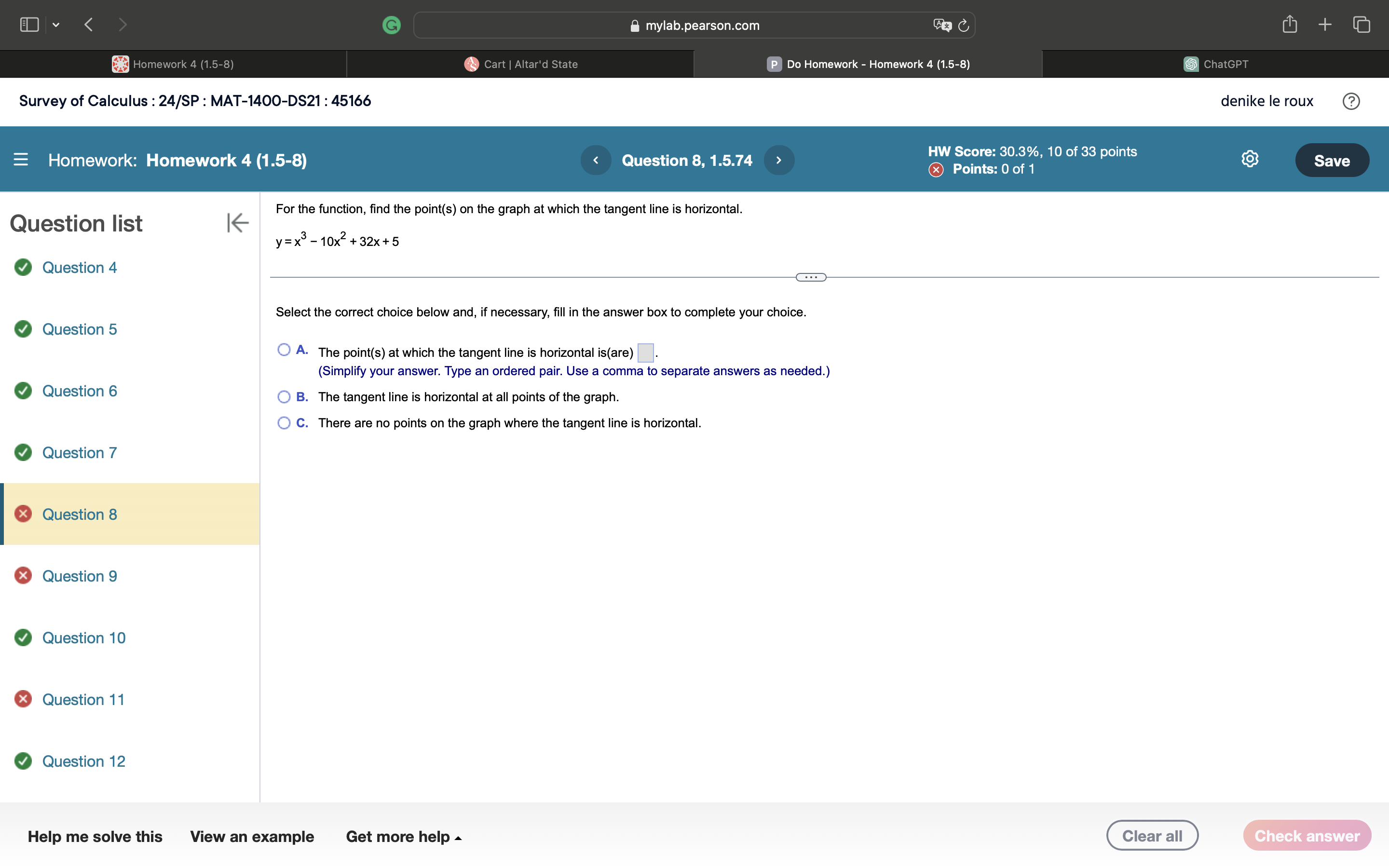Click the Safari share icon
The height and width of the screenshot is (868, 1389).
tap(1289, 24)
